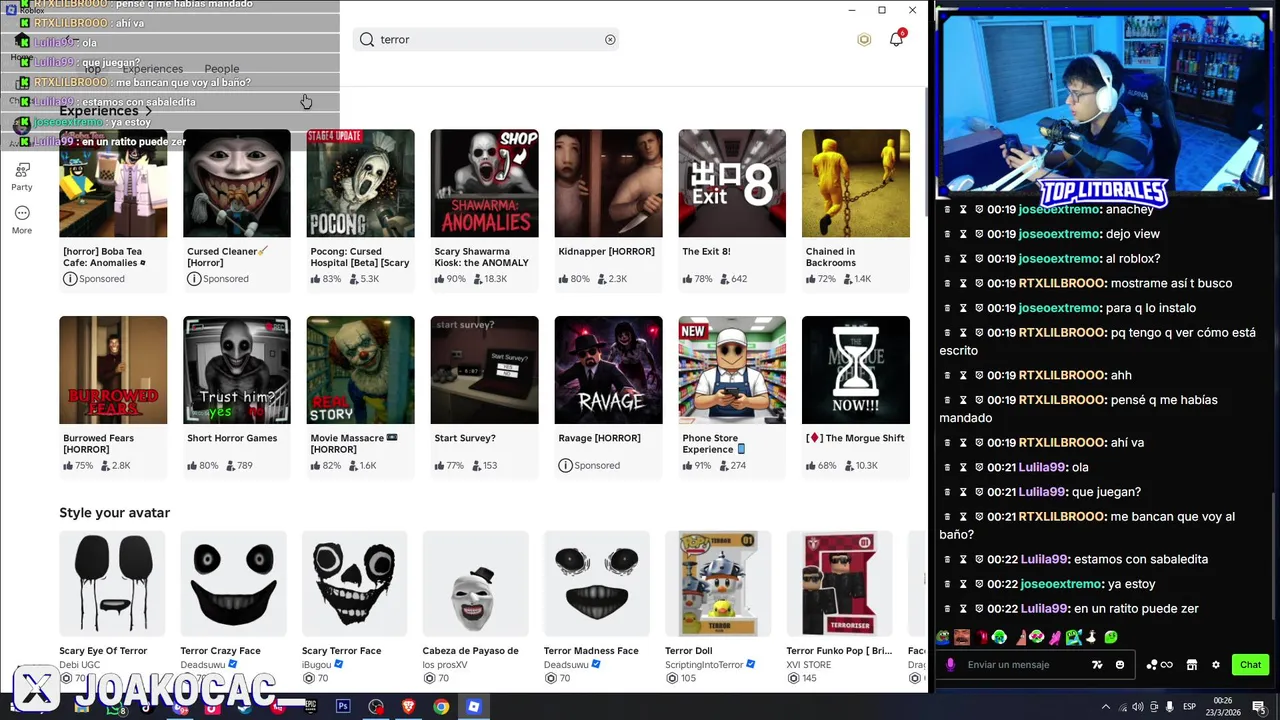Click the microphone icon in chat box

[x=950, y=665]
